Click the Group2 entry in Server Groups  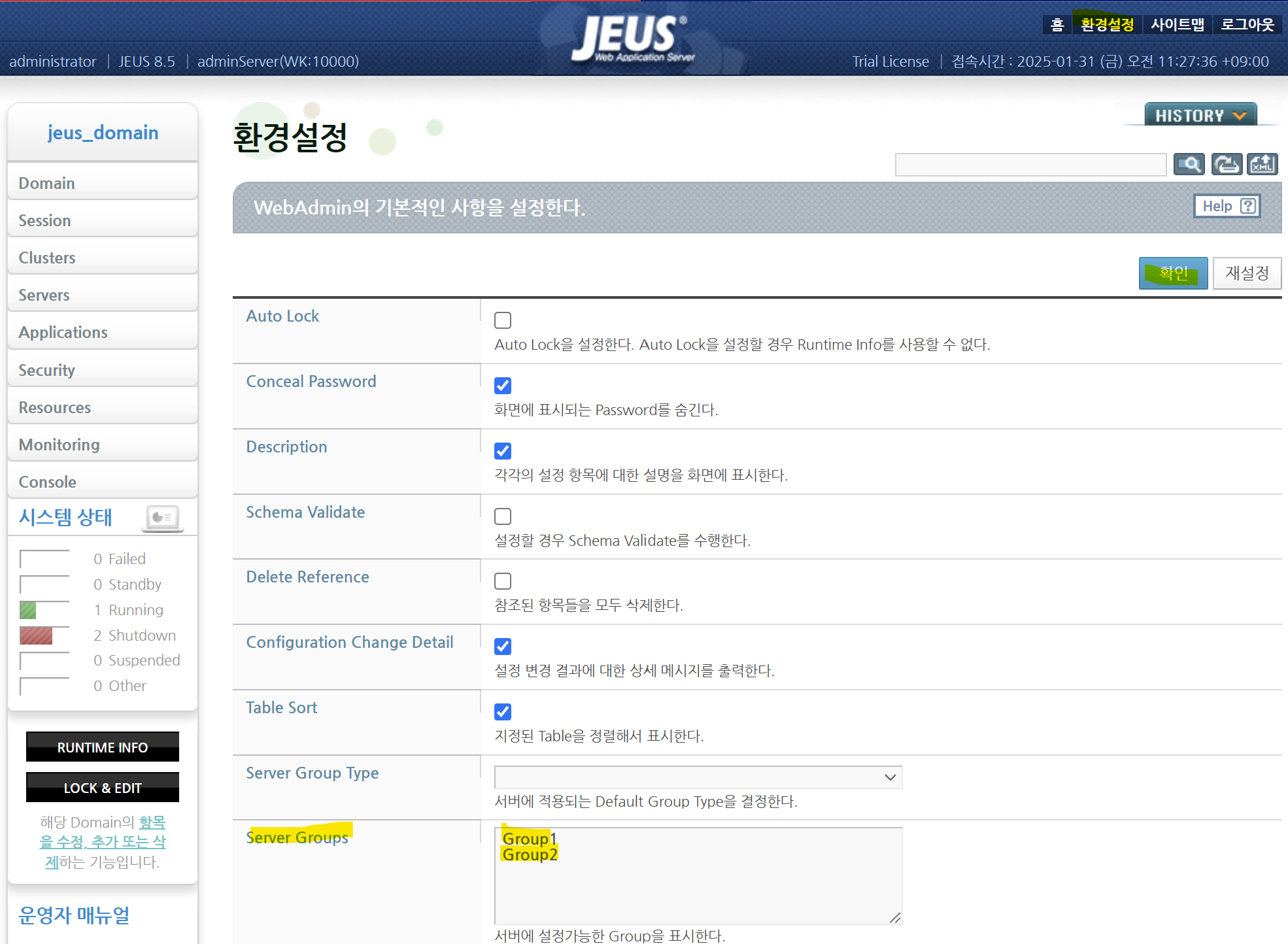[530, 854]
